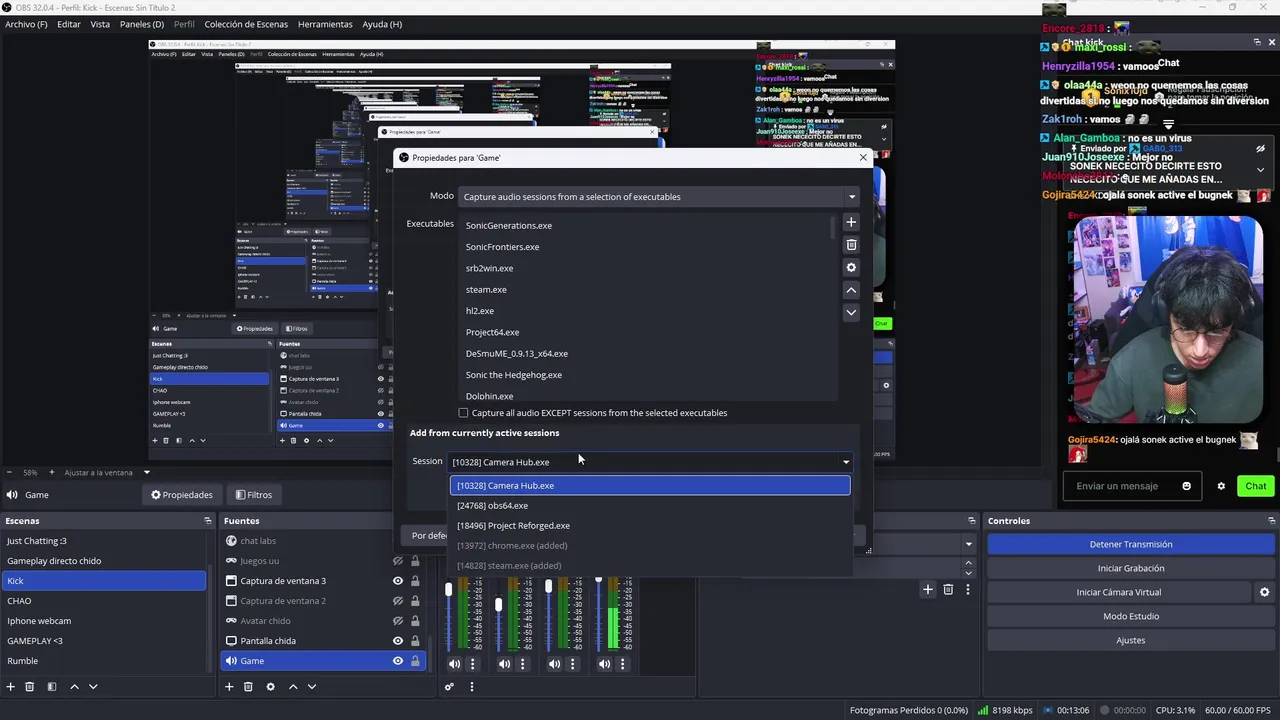Screen dimensions: 1280x720
Task: Hide the Pantalla chida source
Action: point(398,641)
